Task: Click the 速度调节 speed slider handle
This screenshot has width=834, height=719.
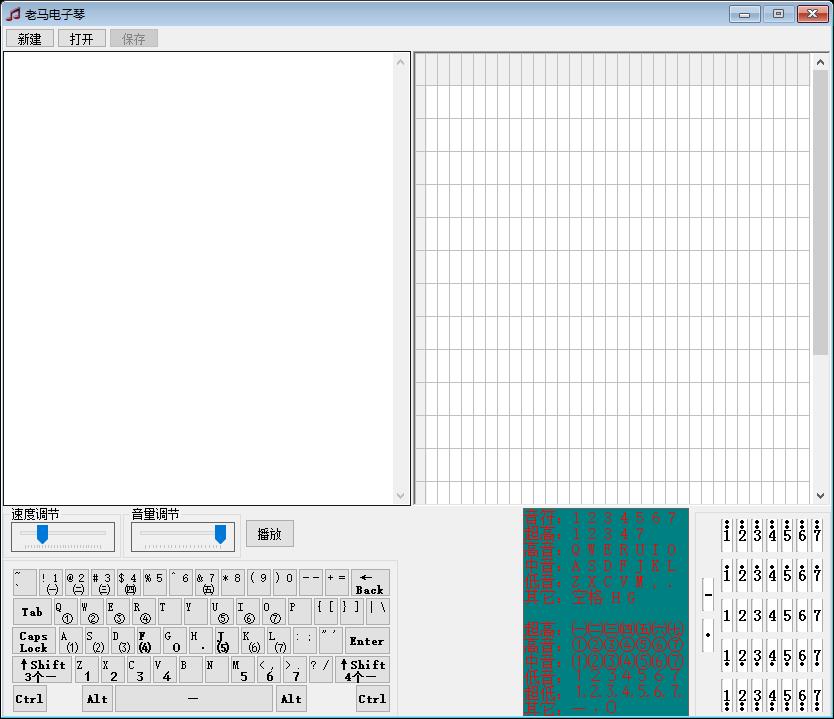Action: (42, 535)
